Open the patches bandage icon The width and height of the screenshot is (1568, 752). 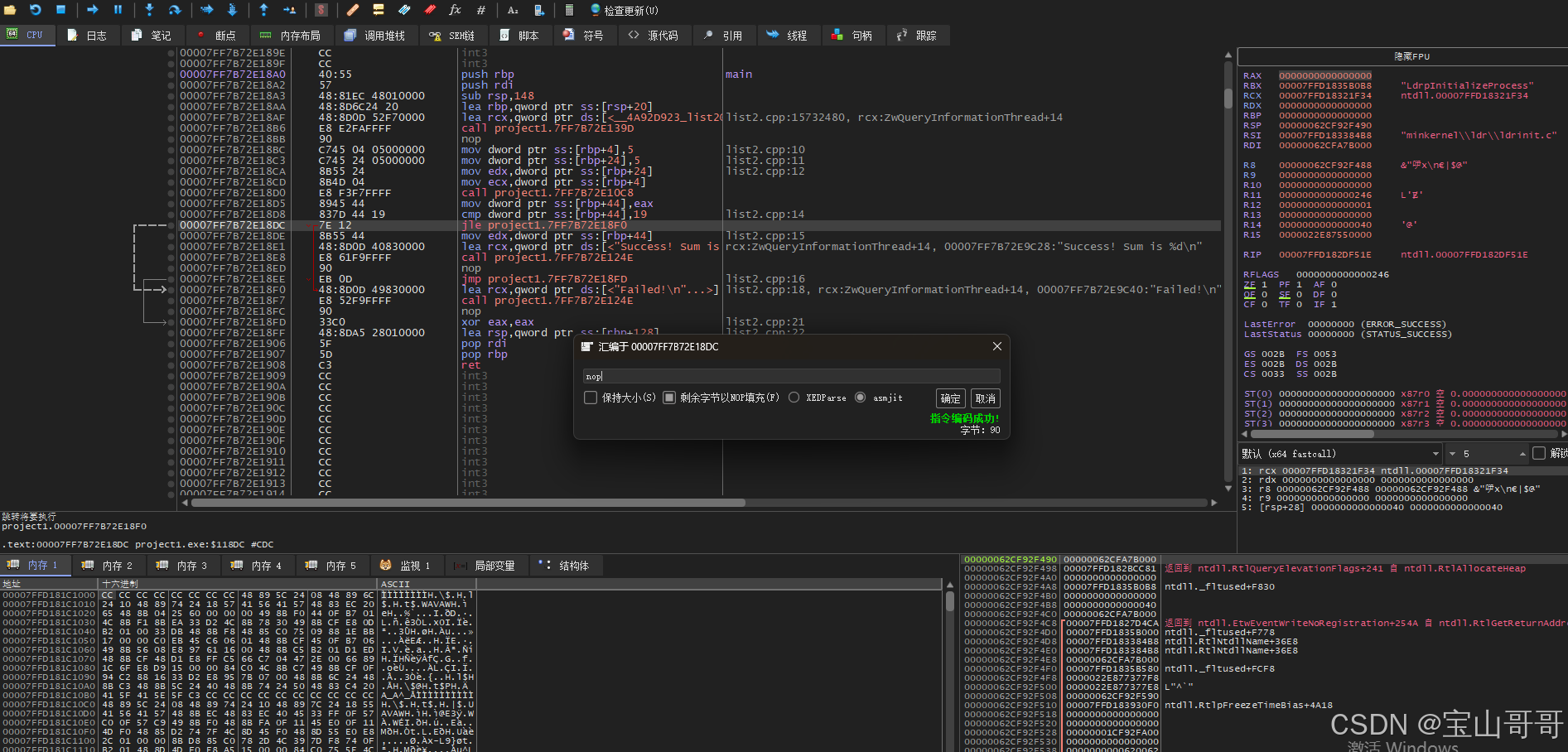click(353, 10)
